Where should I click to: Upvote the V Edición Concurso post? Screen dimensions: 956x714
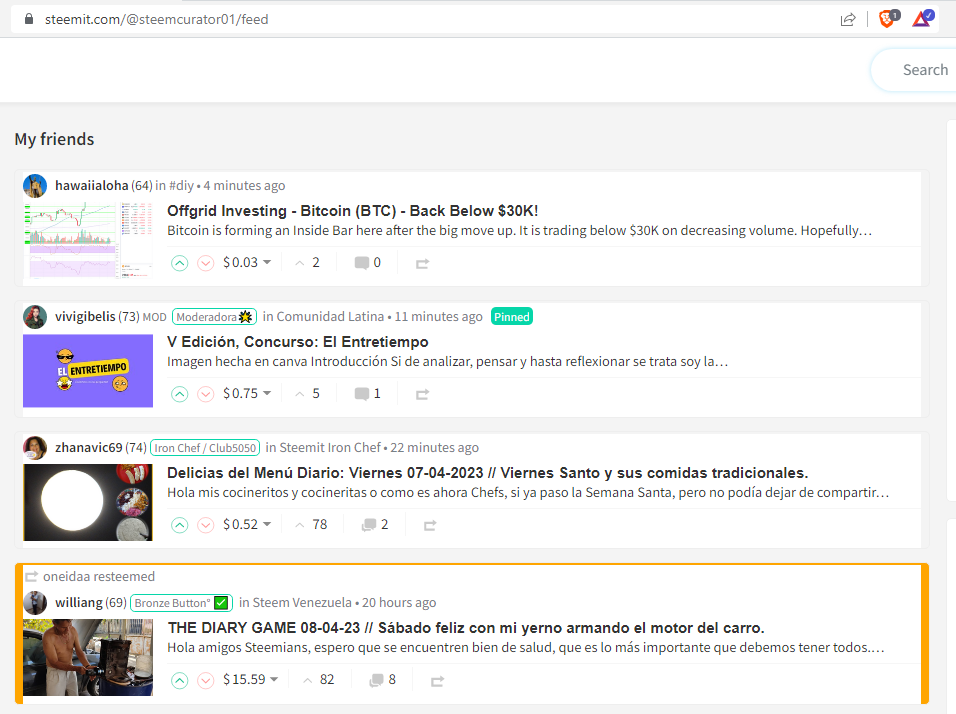179,394
